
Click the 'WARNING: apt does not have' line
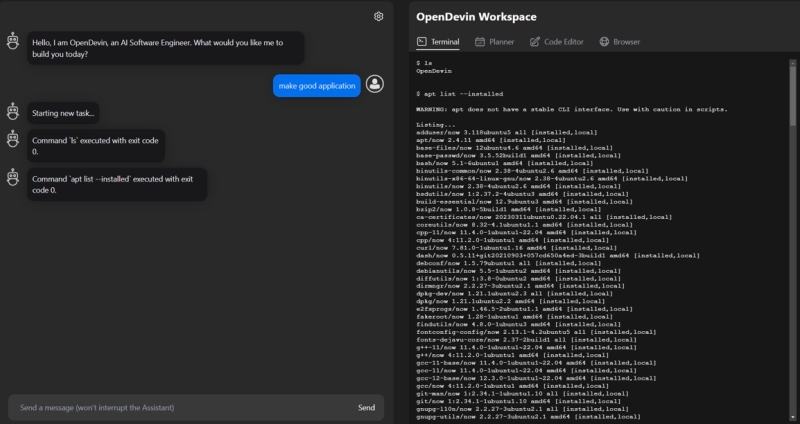click(572, 109)
